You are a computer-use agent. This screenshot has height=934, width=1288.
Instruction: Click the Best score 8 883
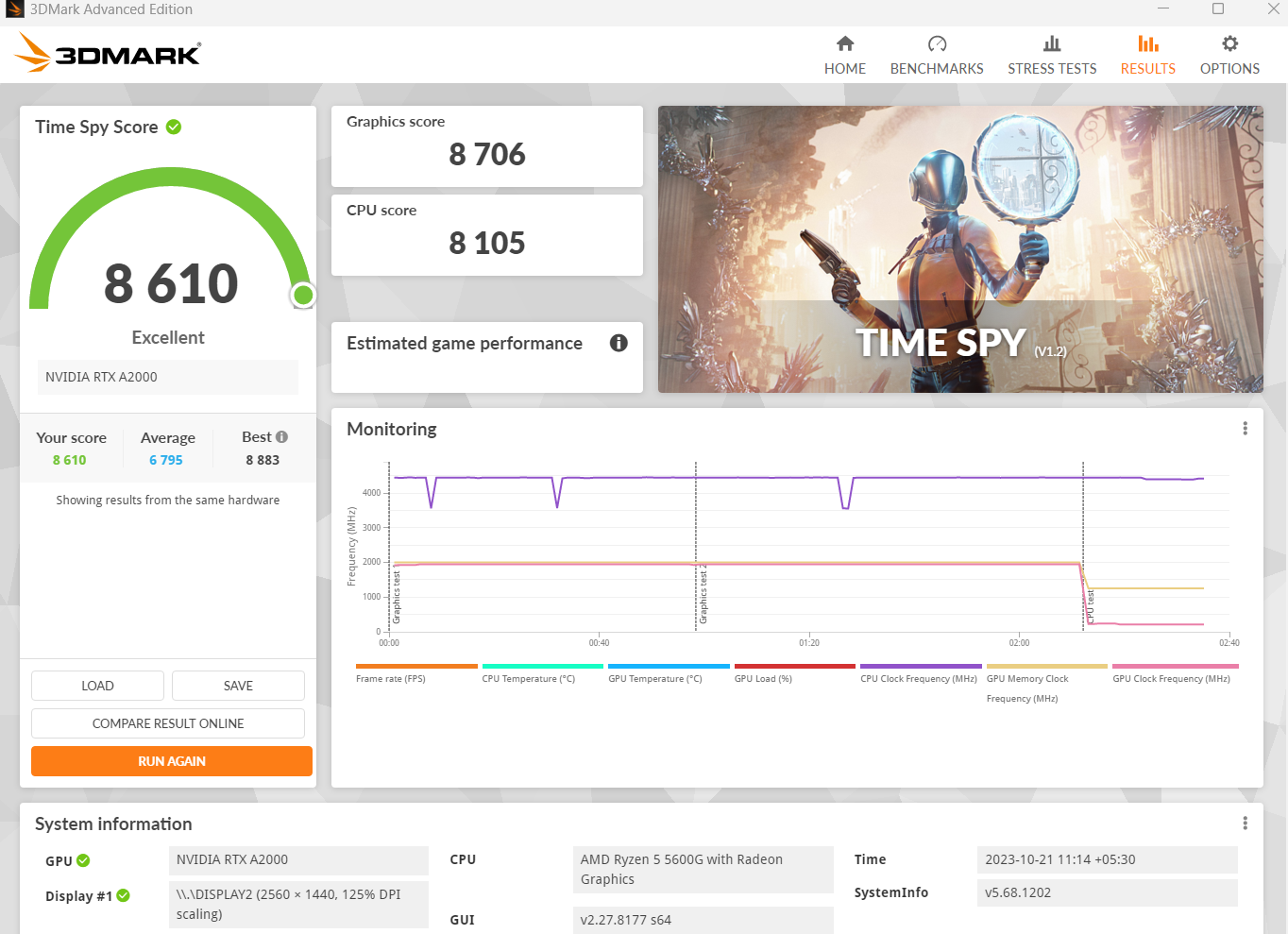click(x=263, y=460)
